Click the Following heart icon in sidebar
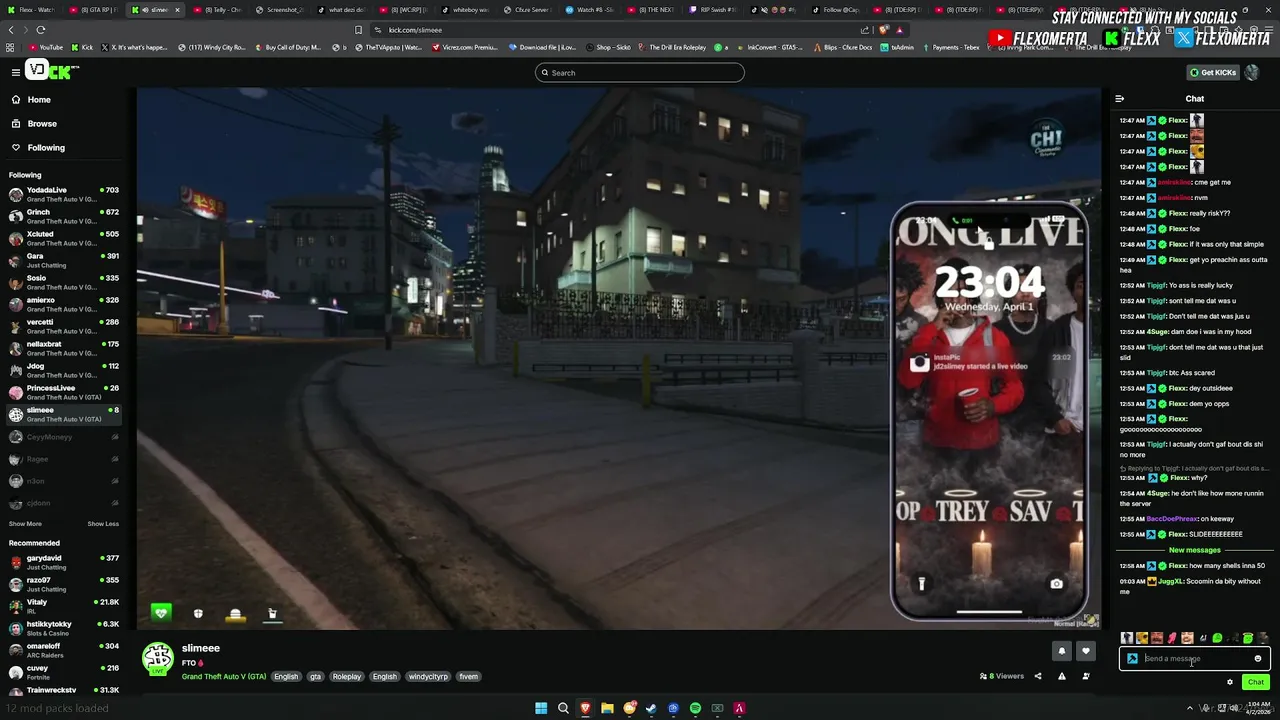This screenshot has height=720, width=1280. tap(16, 148)
